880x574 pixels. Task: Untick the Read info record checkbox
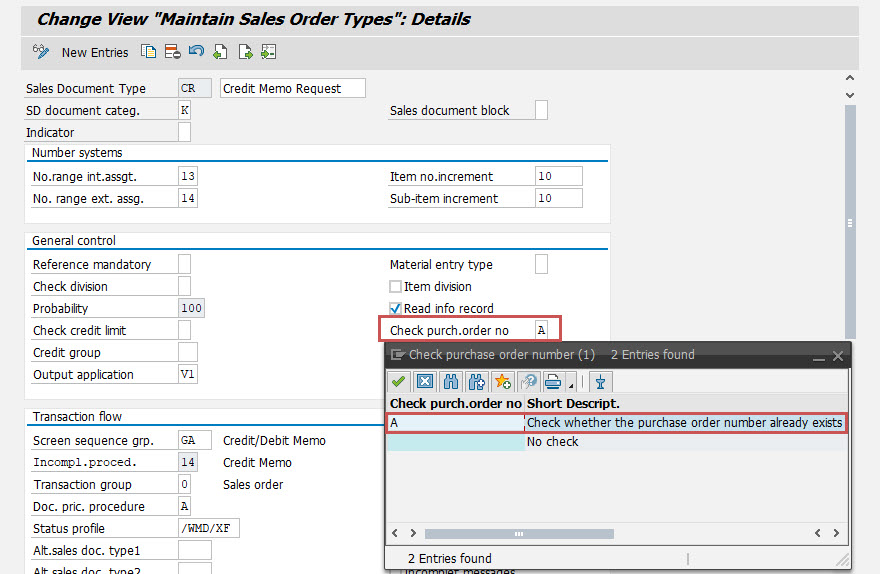coord(396,309)
